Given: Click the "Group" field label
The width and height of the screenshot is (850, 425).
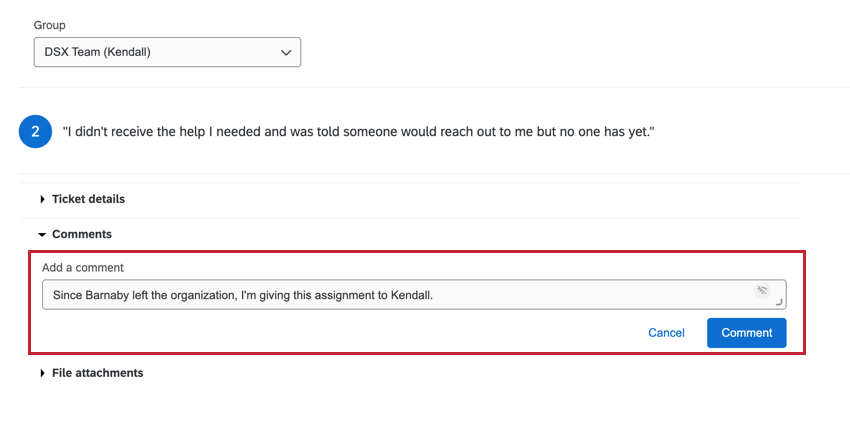Looking at the screenshot, I should pyautogui.click(x=50, y=25).
